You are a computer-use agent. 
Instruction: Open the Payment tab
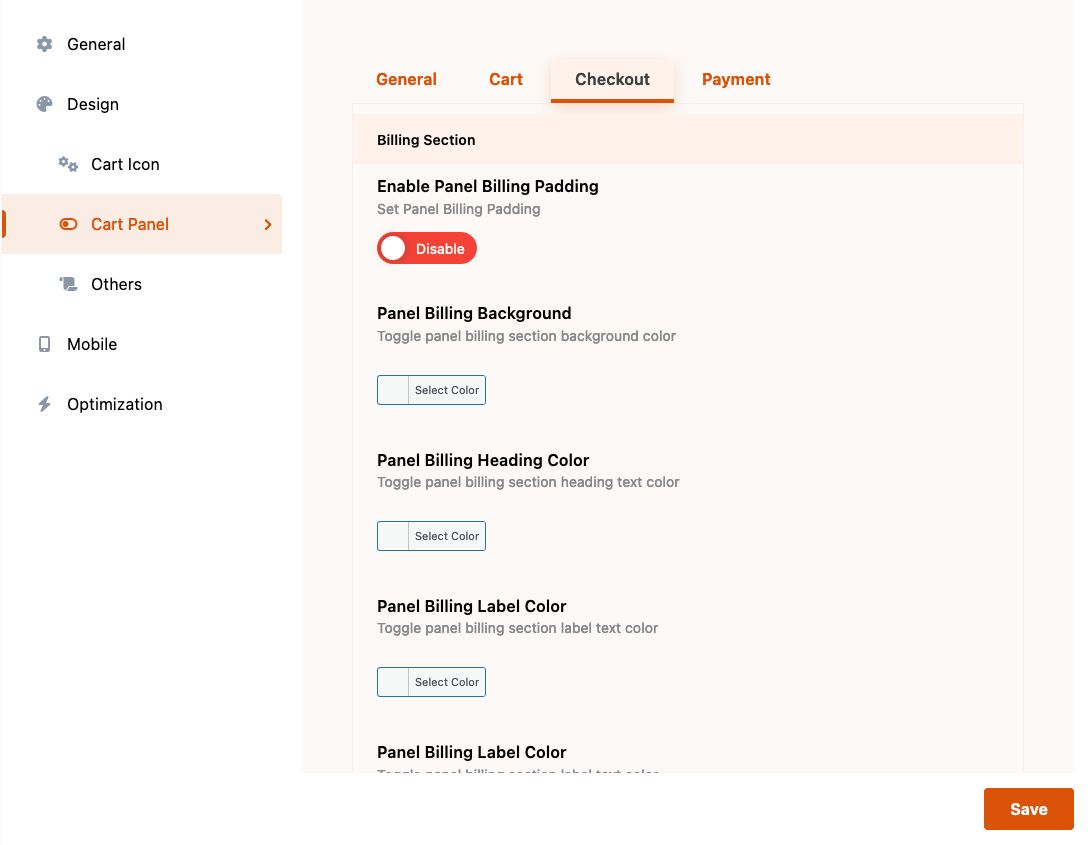point(735,79)
